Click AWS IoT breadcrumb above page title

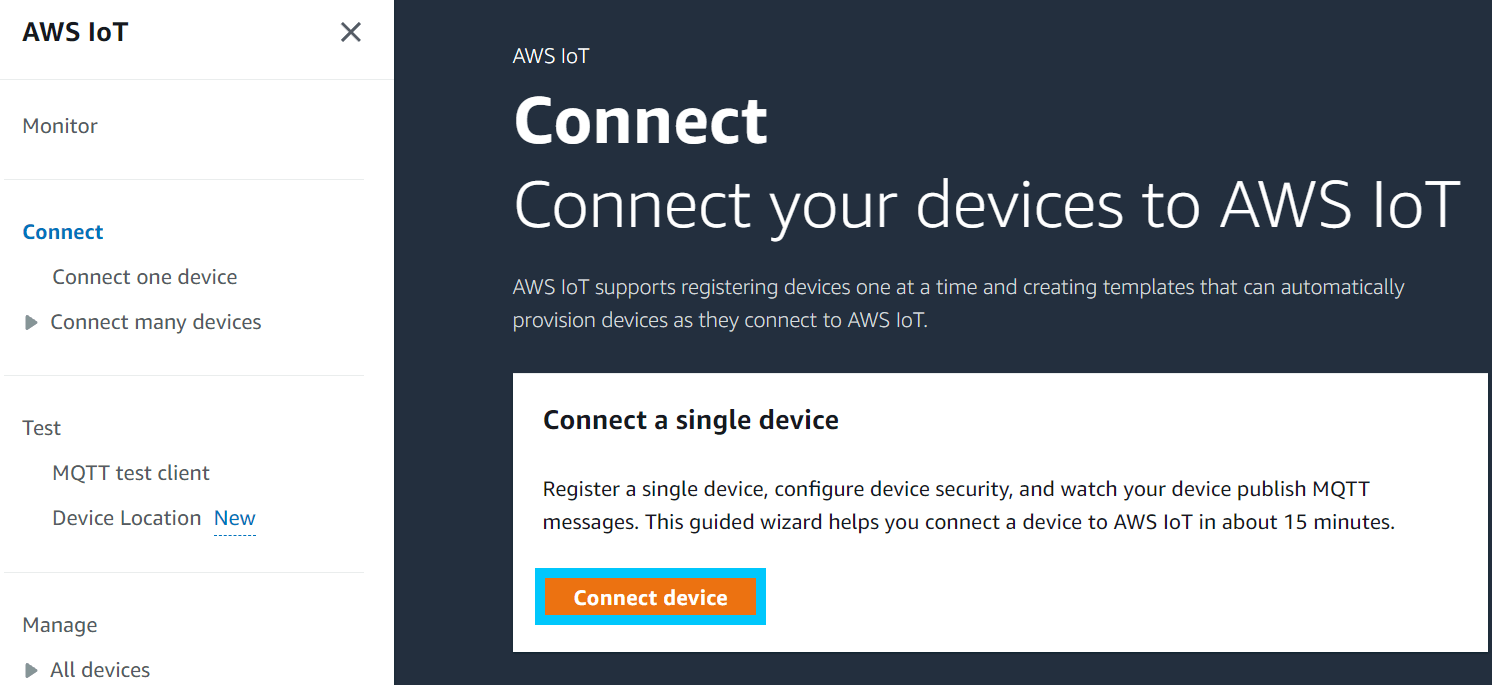(551, 56)
